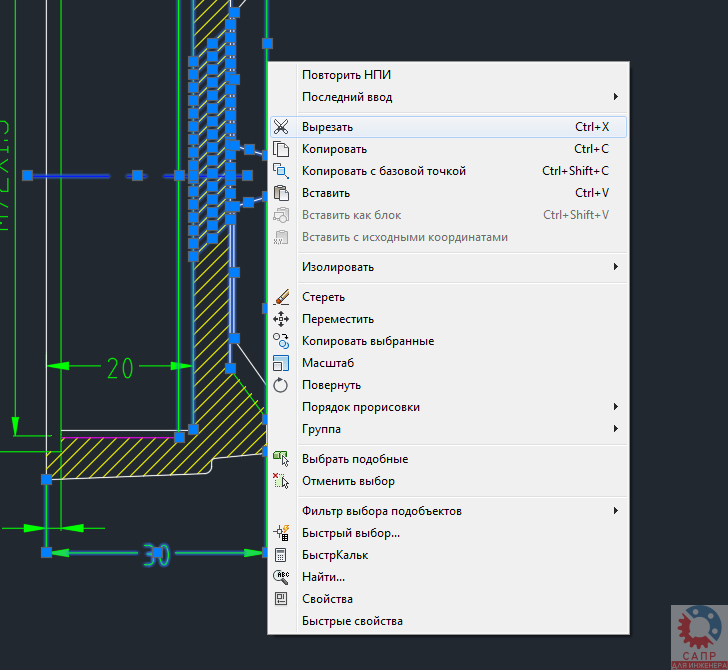Viewport: 728px width, 670px height.
Task: Select Быстрые свойства entry
Action: tap(448, 621)
